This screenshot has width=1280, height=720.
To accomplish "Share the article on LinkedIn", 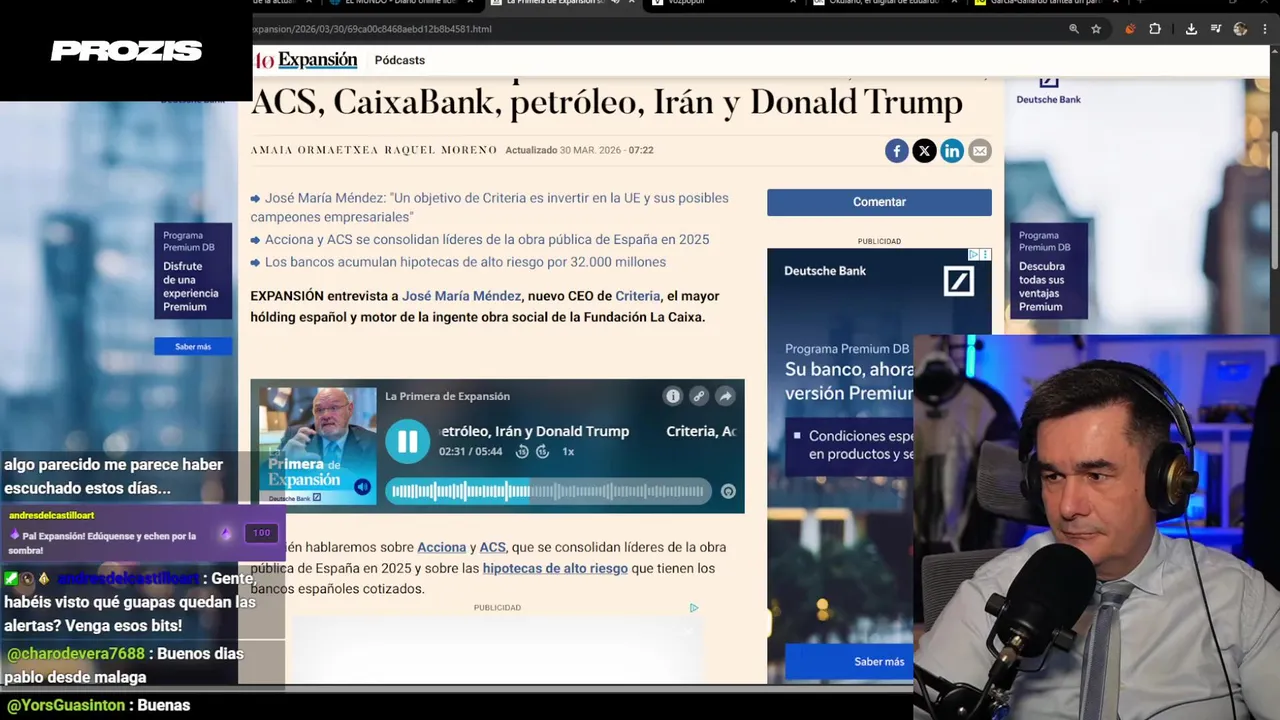I will [952, 151].
